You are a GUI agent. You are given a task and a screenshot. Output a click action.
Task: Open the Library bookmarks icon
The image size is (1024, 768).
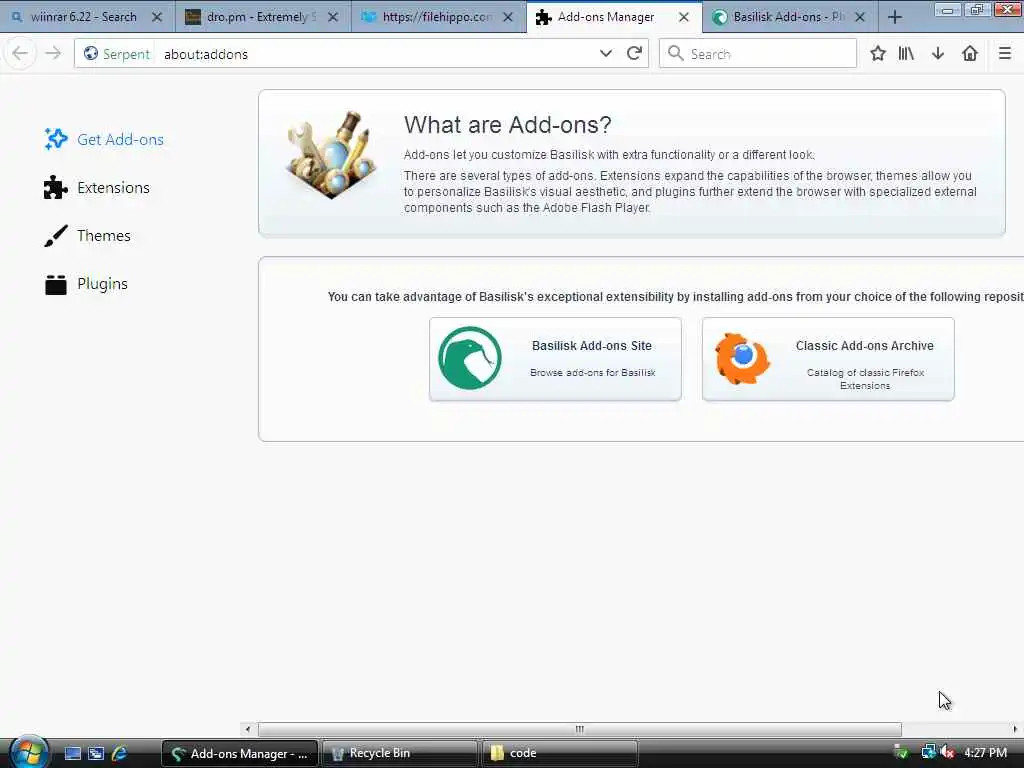click(x=906, y=54)
